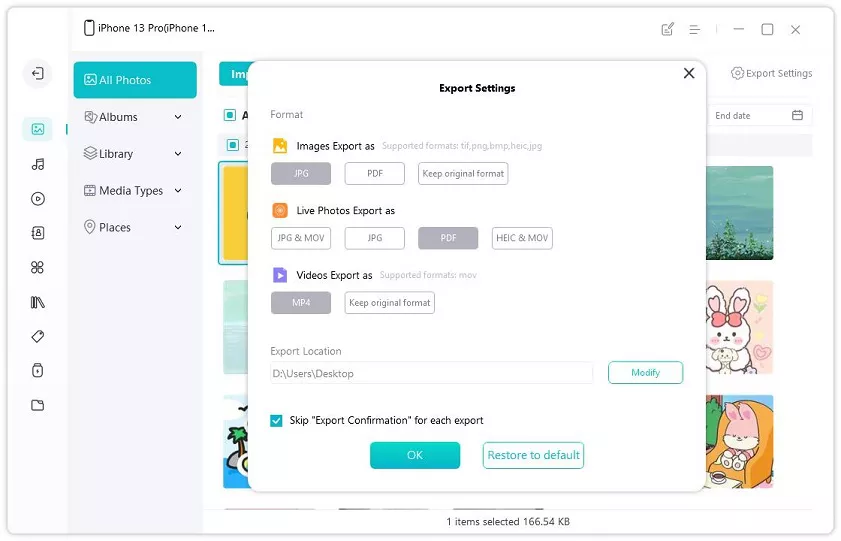Open the Contacts section in the sidebar
Screen dimensions: 841x541
(x=38, y=233)
